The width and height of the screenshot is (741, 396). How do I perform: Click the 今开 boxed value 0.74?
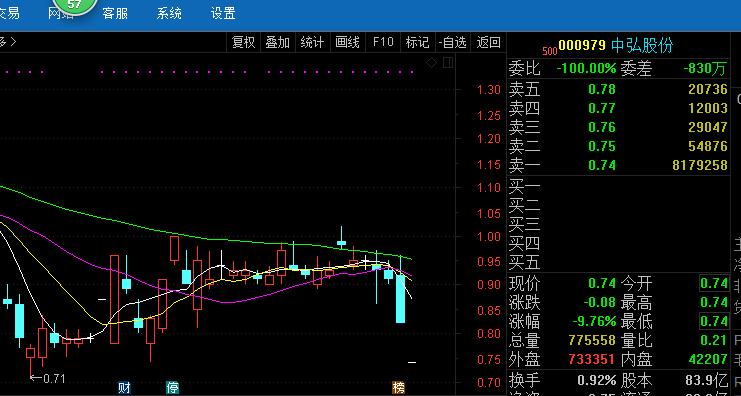(714, 283)
